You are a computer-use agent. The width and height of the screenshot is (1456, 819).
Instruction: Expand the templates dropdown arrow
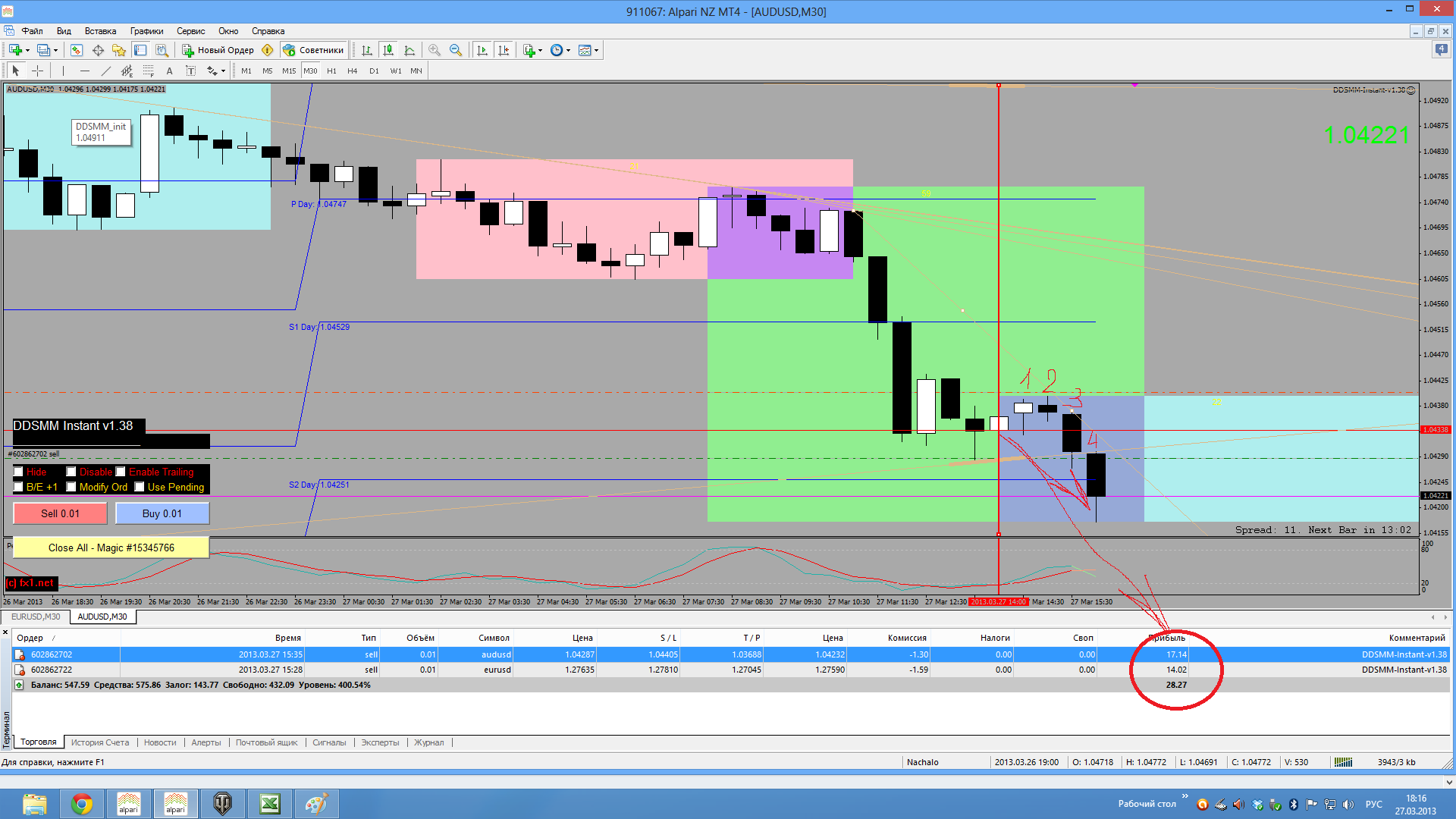596,50
